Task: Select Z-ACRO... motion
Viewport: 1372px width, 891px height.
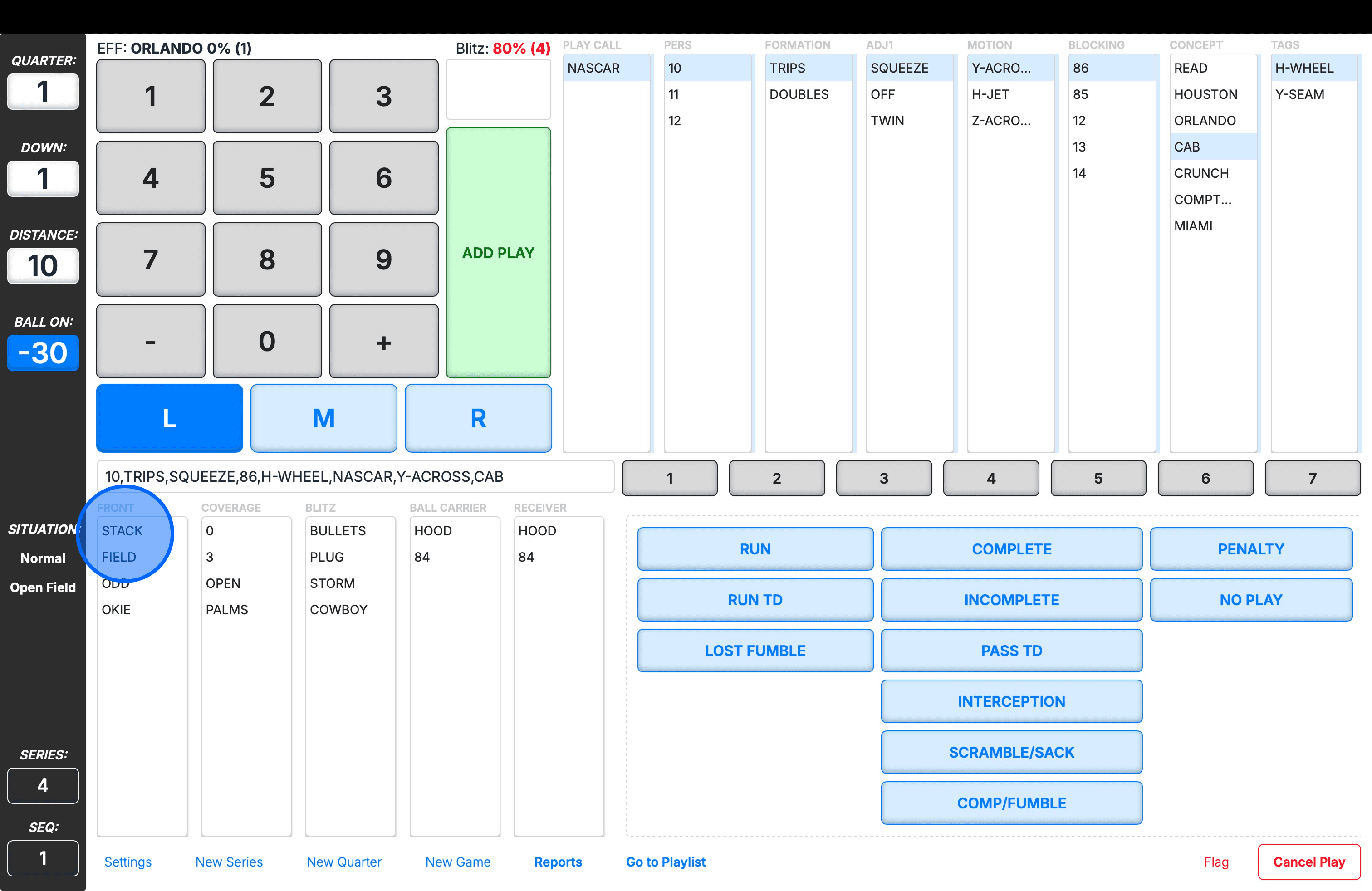Action: pyautogui.click(x=1010, y=121)
